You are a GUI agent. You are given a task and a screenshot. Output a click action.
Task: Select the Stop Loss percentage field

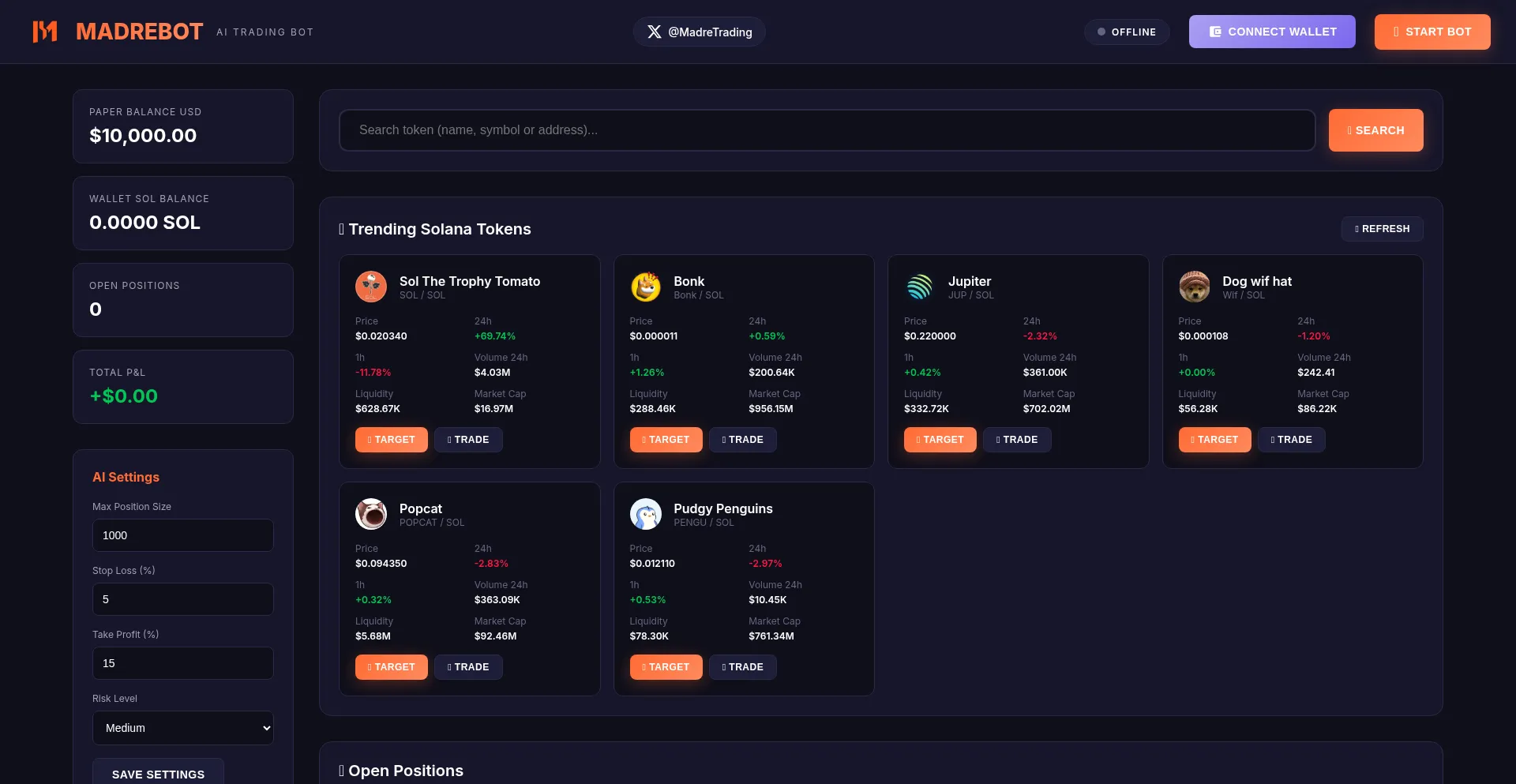[183, 599]
